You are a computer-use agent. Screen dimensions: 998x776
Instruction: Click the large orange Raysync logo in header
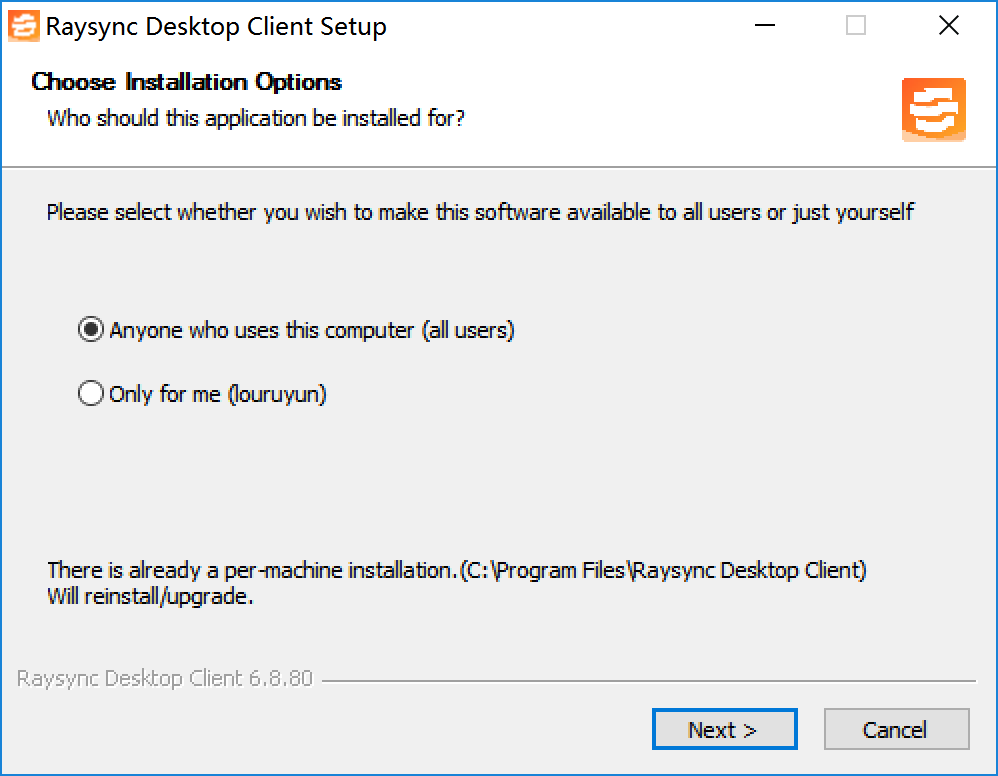[x=934, y=109]
